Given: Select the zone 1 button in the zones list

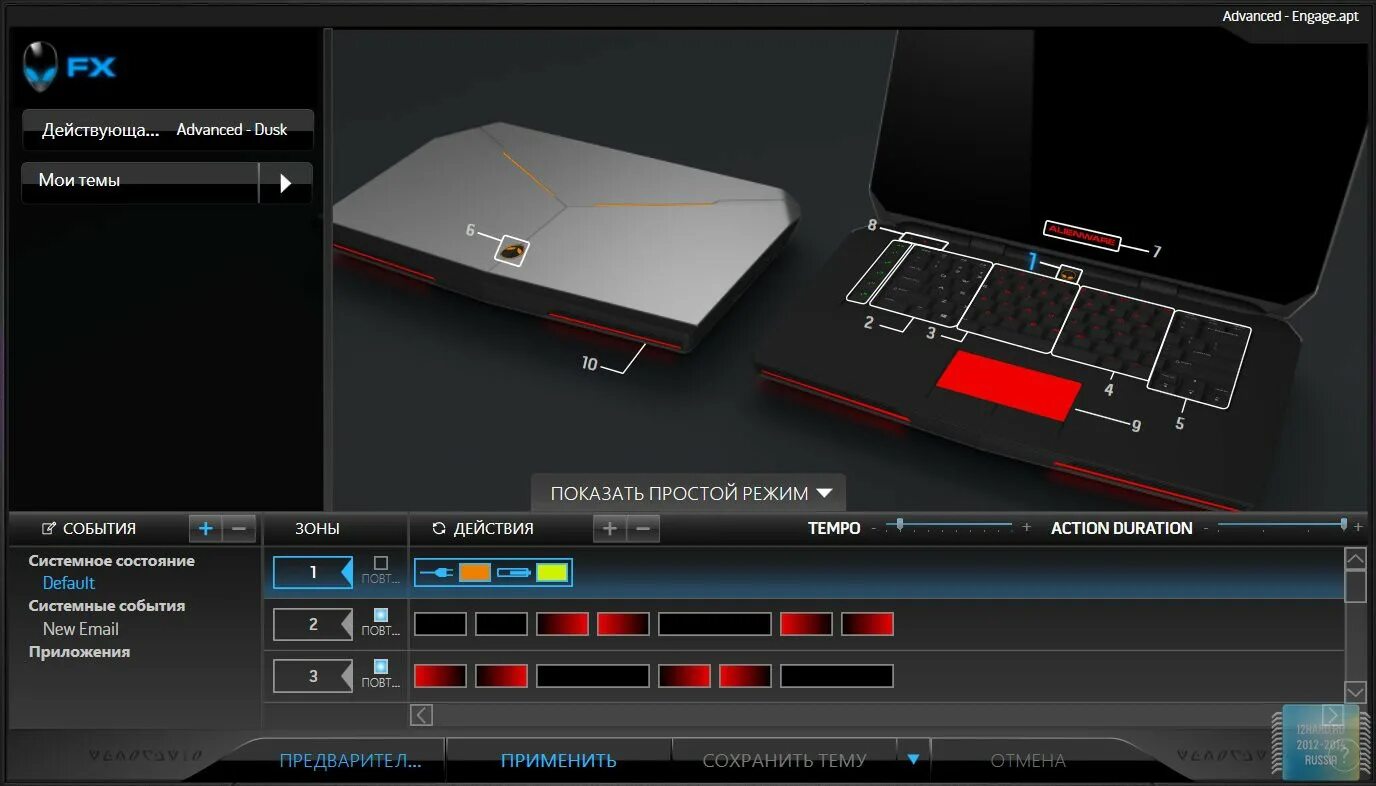Looking at the screenshot, I should click(x=313, y=572).
